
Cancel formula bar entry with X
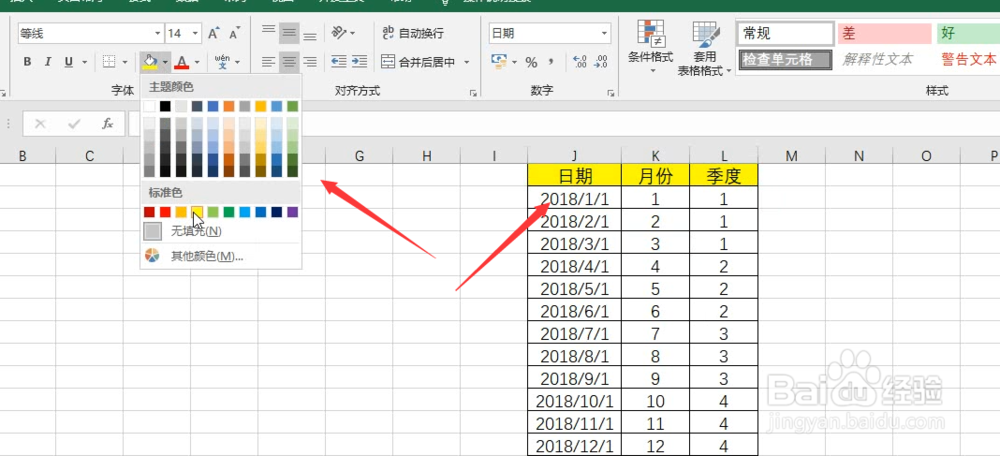pos(40,124)
